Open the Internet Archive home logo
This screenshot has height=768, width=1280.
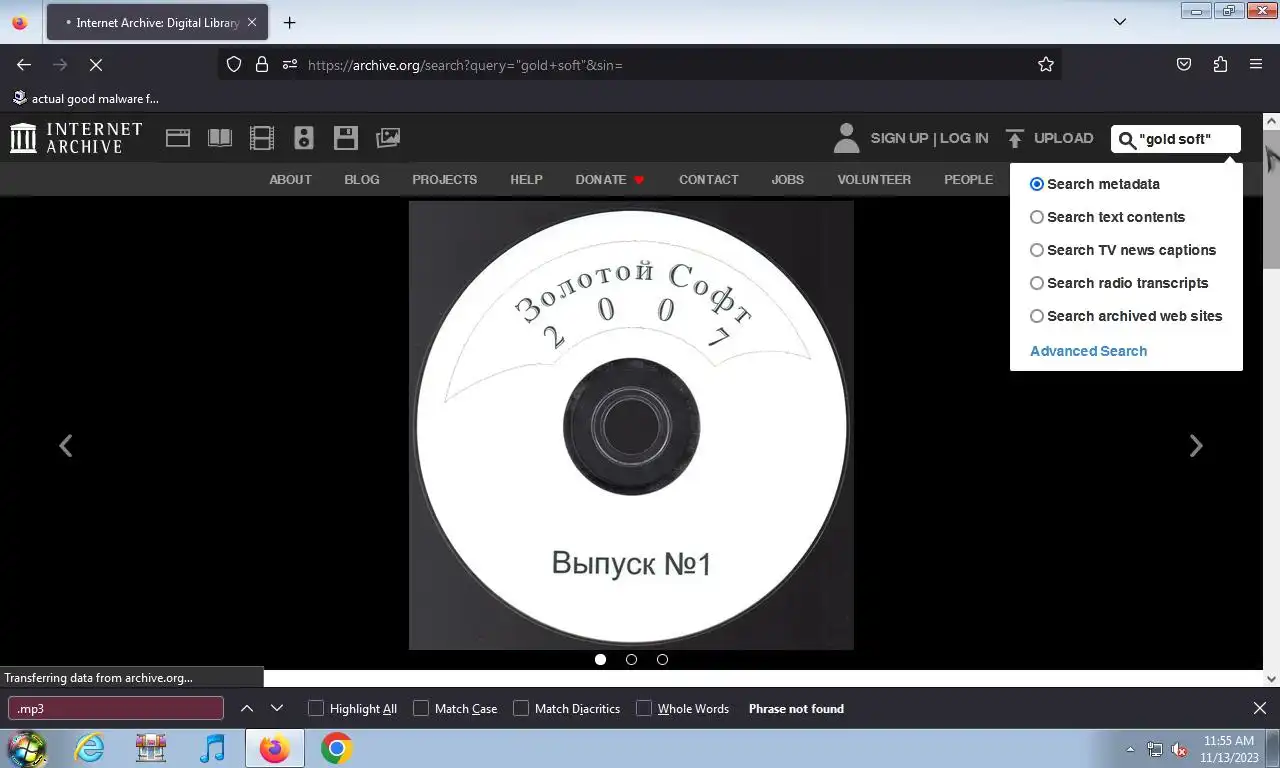(76, 138)
